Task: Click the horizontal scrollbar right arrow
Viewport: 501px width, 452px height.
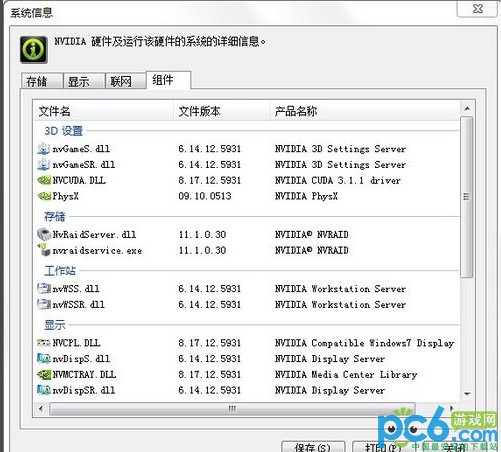Action: [x=452, y=408]
